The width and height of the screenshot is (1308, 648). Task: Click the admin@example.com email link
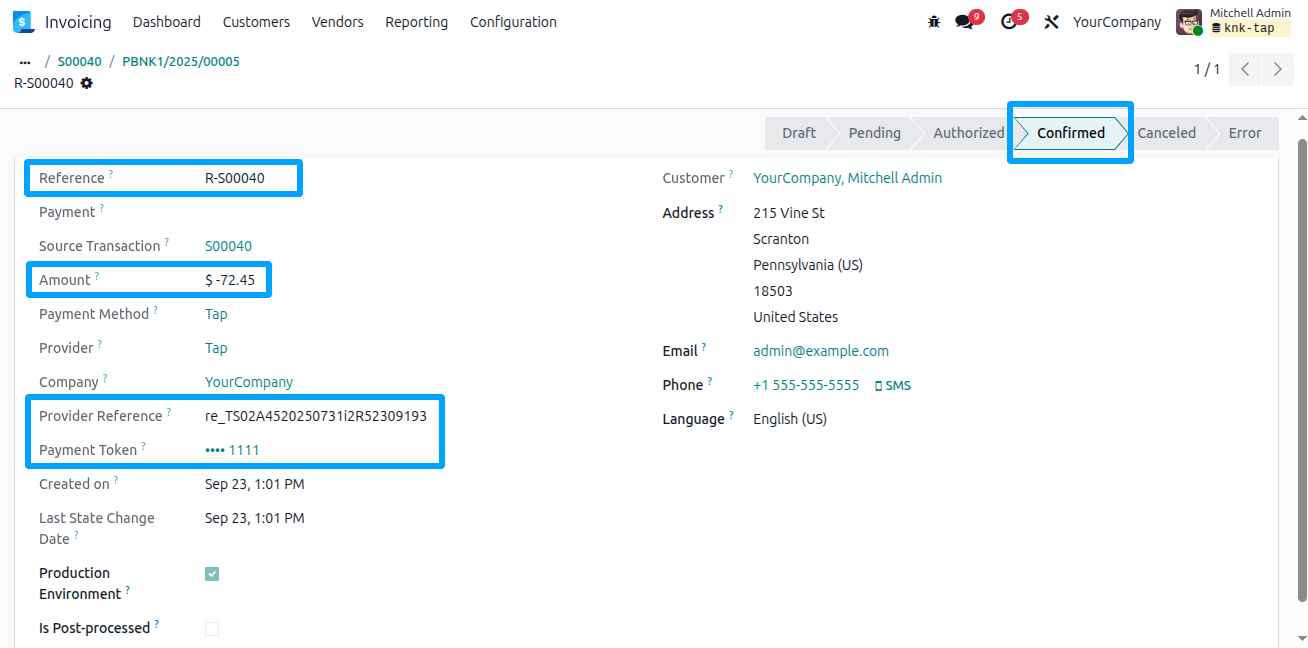[821, 350]
